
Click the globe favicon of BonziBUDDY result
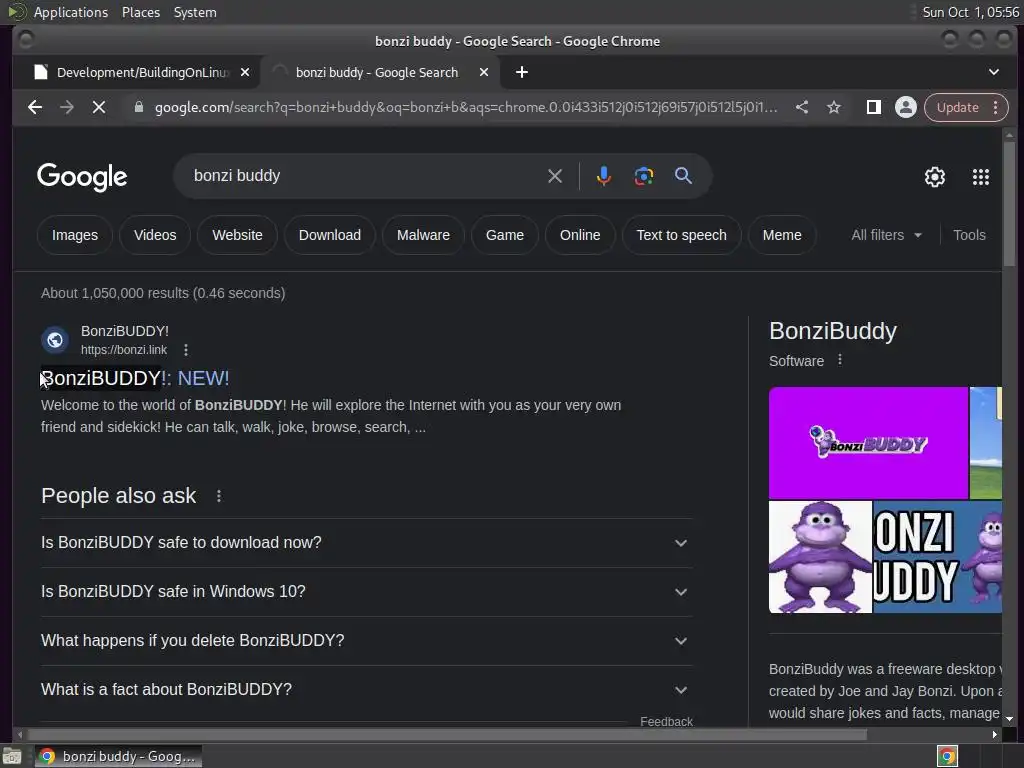click(55, 340)
